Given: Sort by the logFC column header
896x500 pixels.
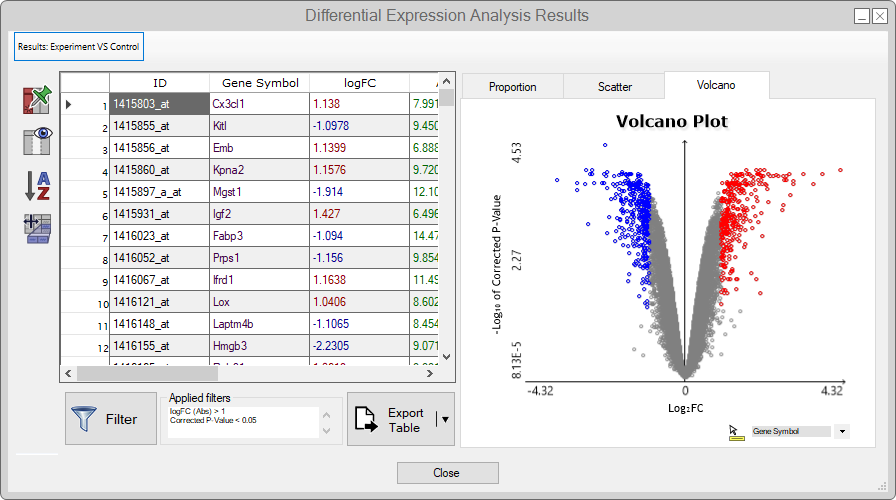Looking at the screenshot, I should click(358, 83).
